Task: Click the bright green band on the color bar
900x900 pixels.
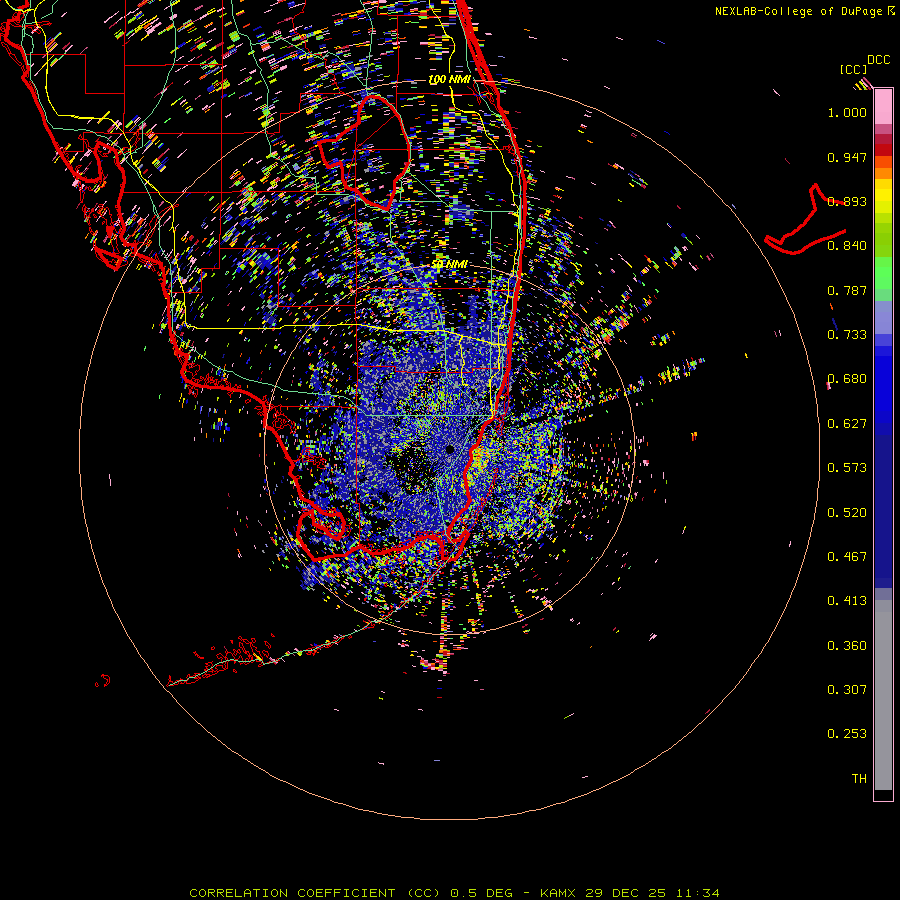Action: pyautogui.click(x=883, y=273)
